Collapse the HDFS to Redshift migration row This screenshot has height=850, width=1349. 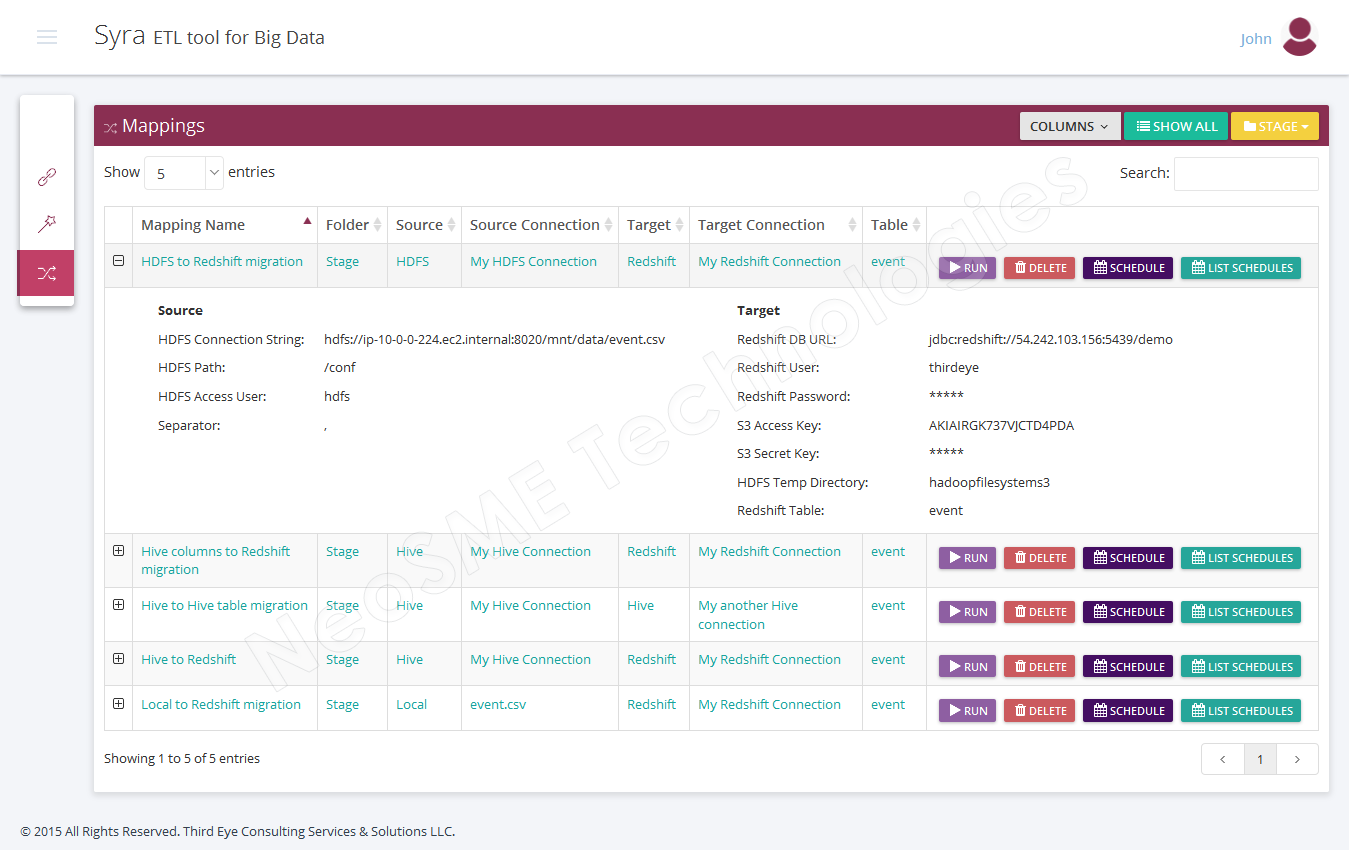pos(118,261)
